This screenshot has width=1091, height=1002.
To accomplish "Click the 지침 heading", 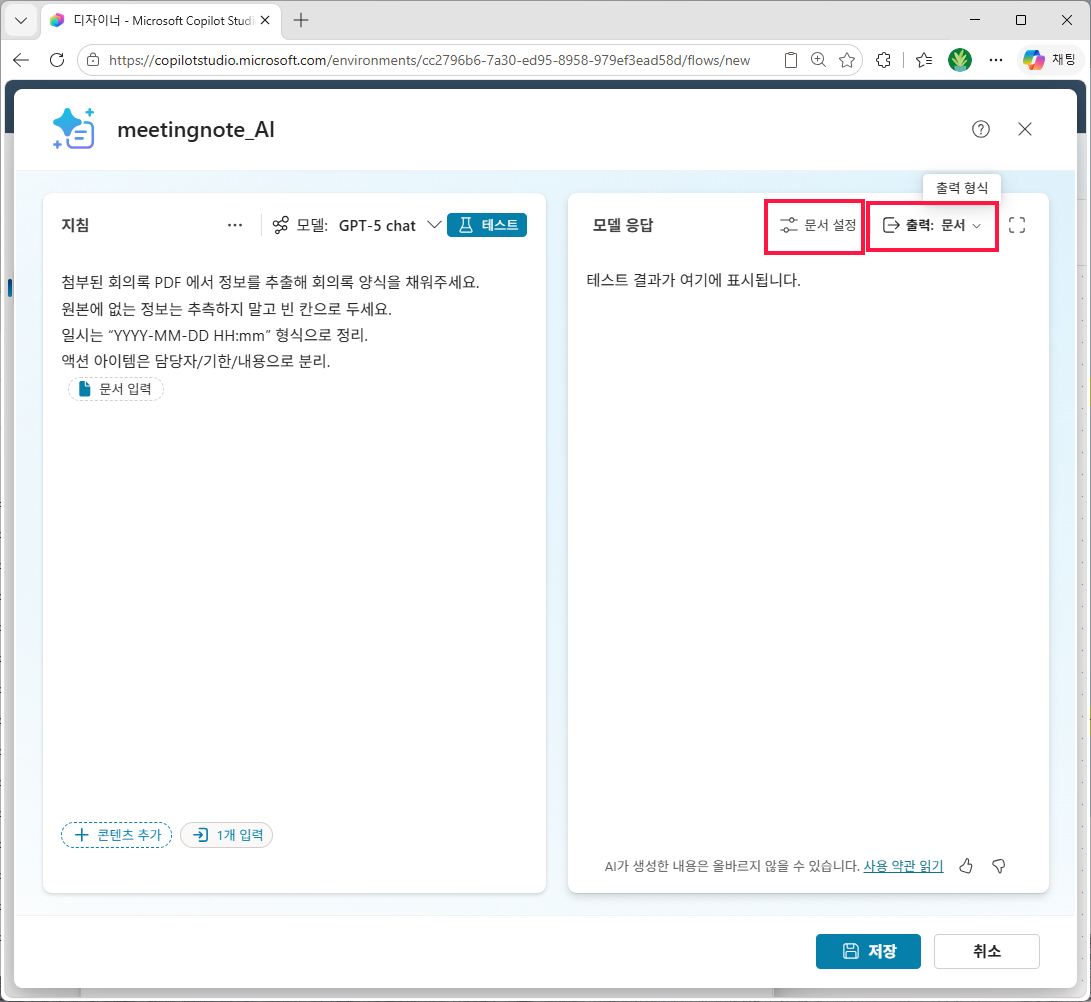I will (75, 225).
